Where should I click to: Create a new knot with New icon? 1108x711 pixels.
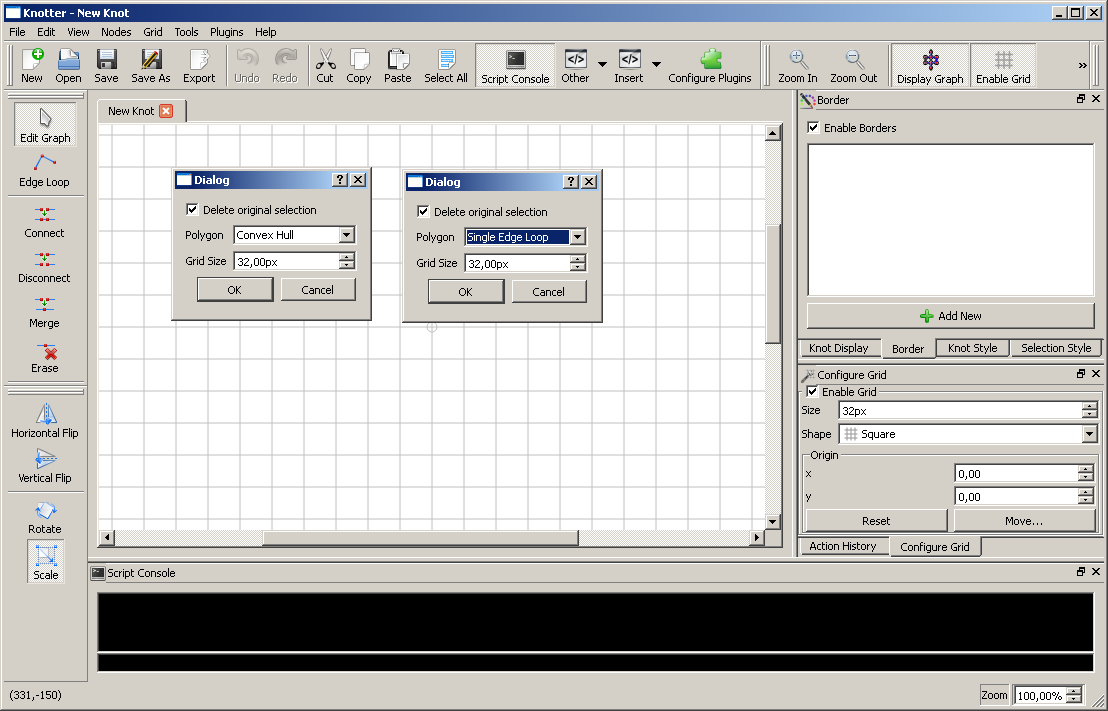pyautogui.click(x=32, y=66)
